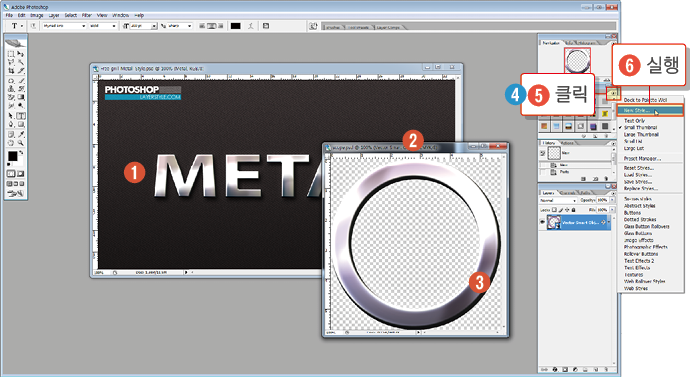Choose Preset Manager from the palette menu
The image size is (690, 377).
[642, 158]
